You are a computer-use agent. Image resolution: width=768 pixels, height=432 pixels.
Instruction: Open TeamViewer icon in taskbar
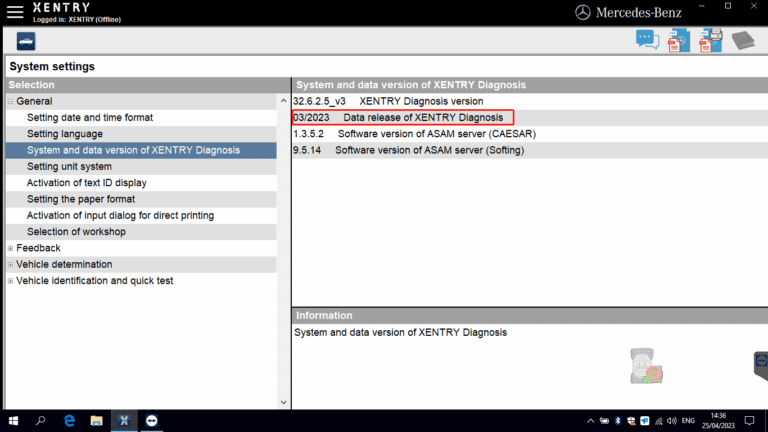click(x=151, y=421)
